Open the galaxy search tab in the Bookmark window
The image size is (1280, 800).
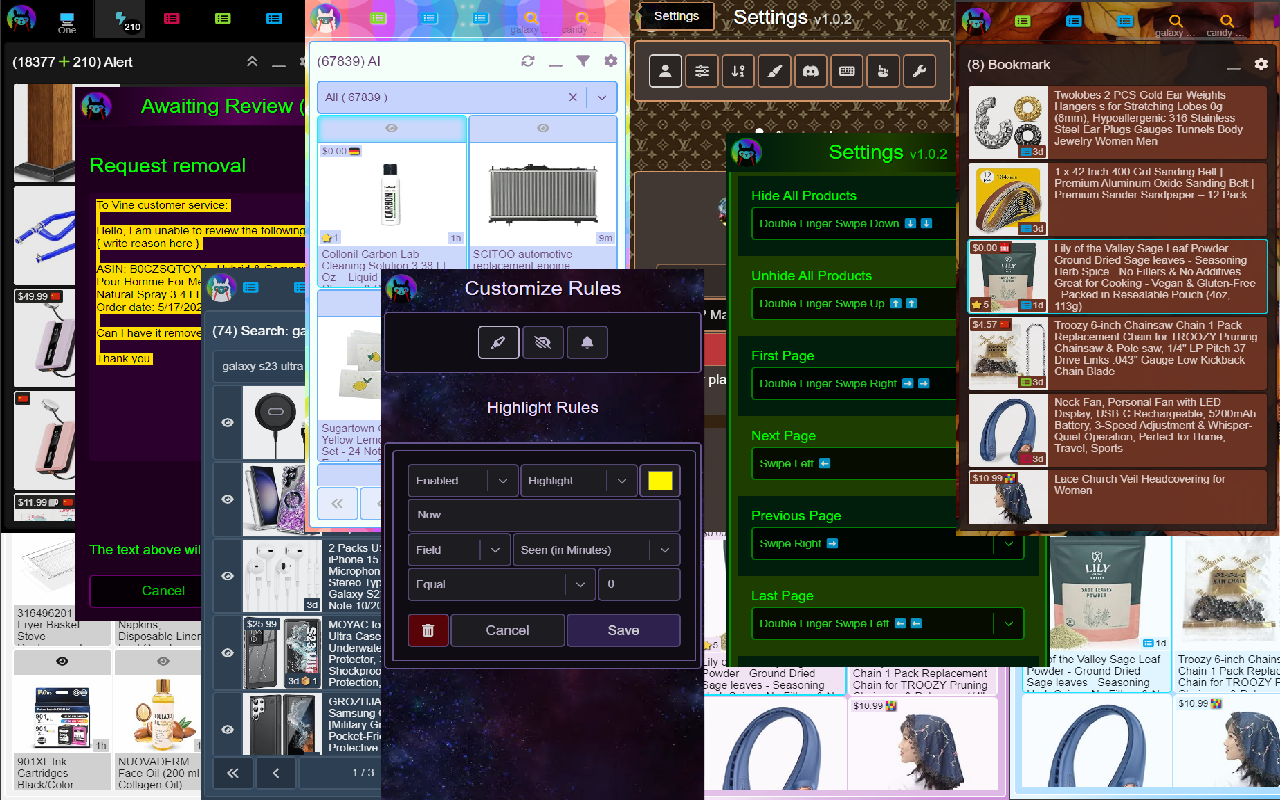click(x=1176, y=21)
